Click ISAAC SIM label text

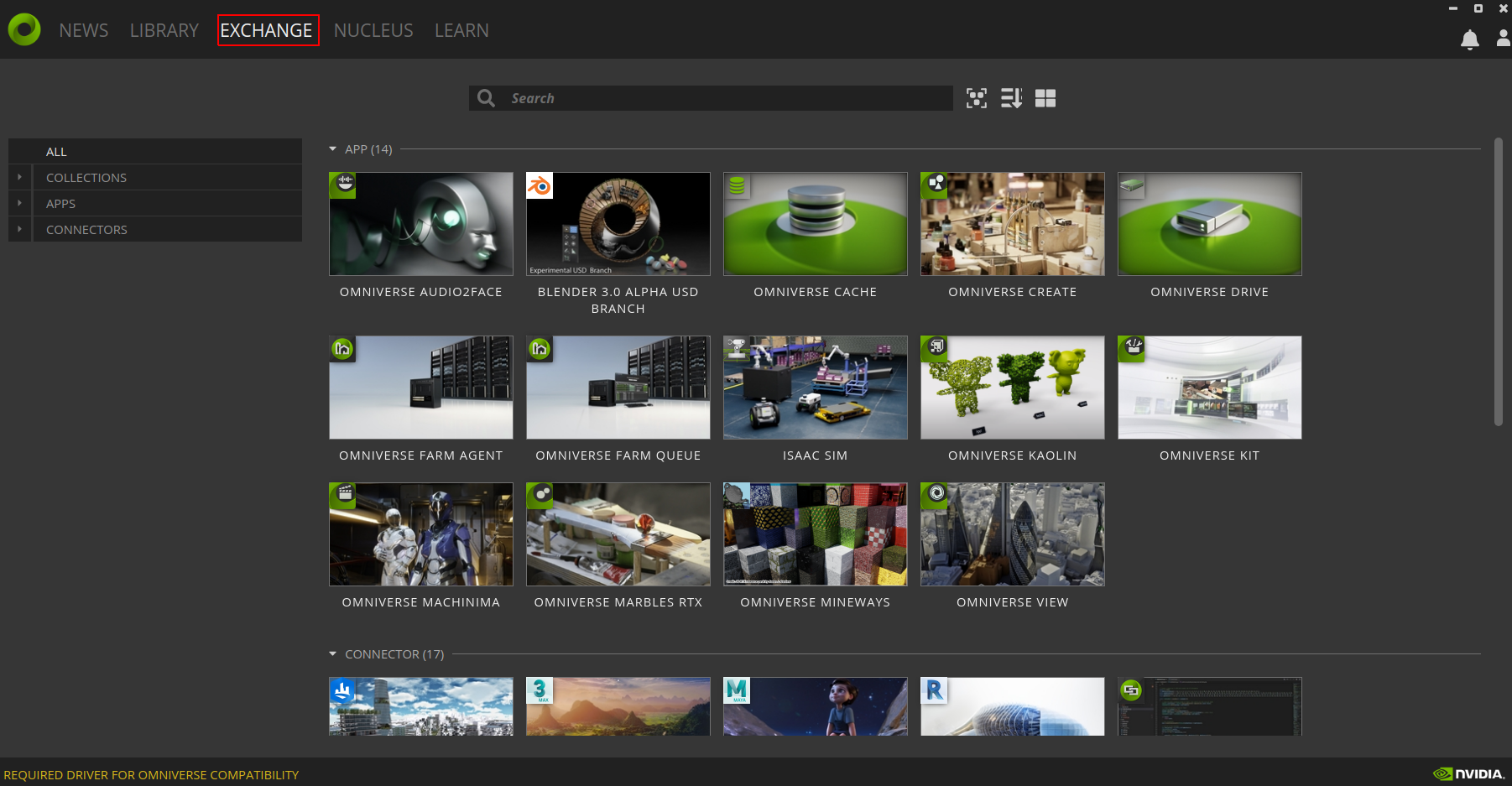click(x=816, y=455)
